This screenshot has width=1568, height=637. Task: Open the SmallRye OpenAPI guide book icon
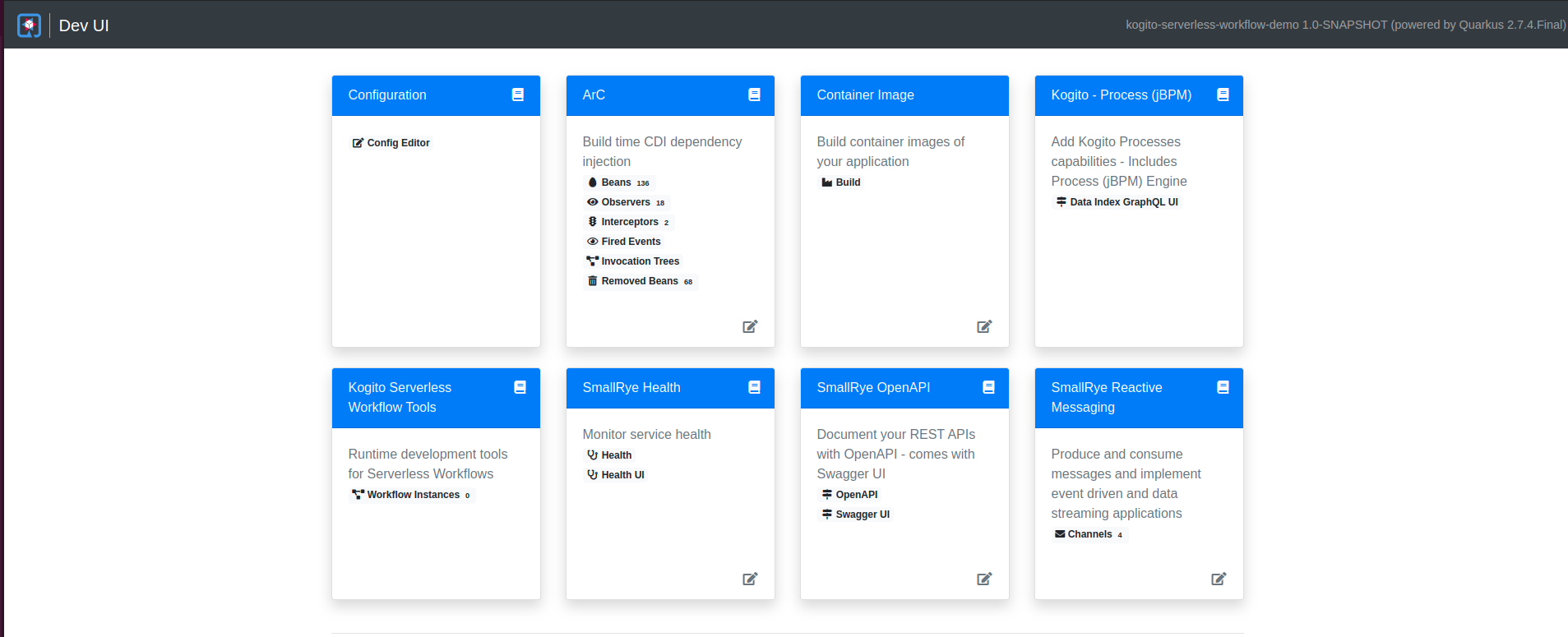pos(988,387)
